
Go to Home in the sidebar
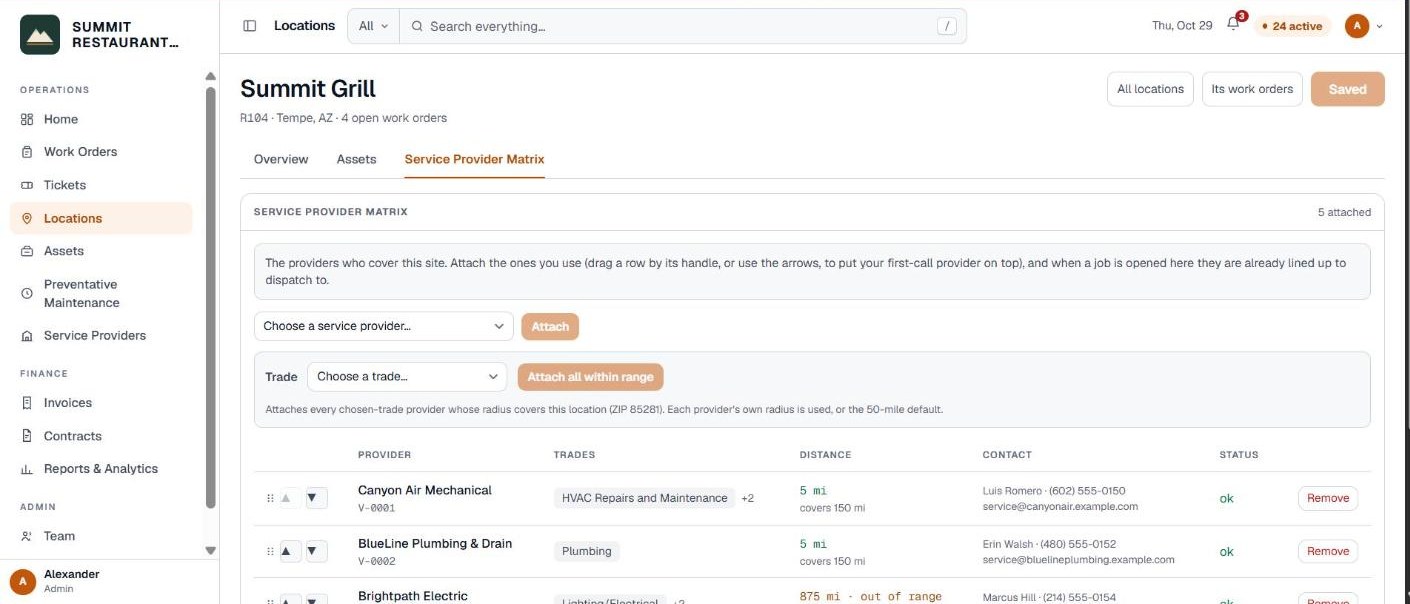point(100,119)
